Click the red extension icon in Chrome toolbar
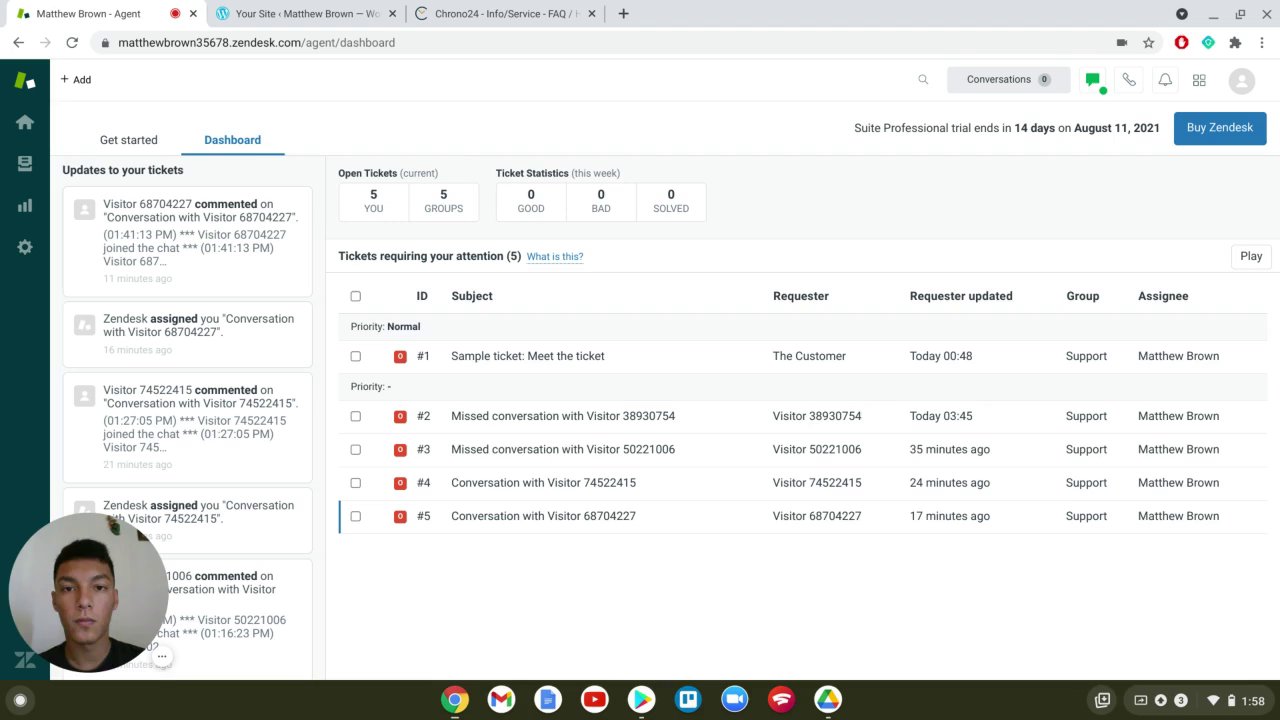The image size is (1280, 720). [x=1181, y=43]
